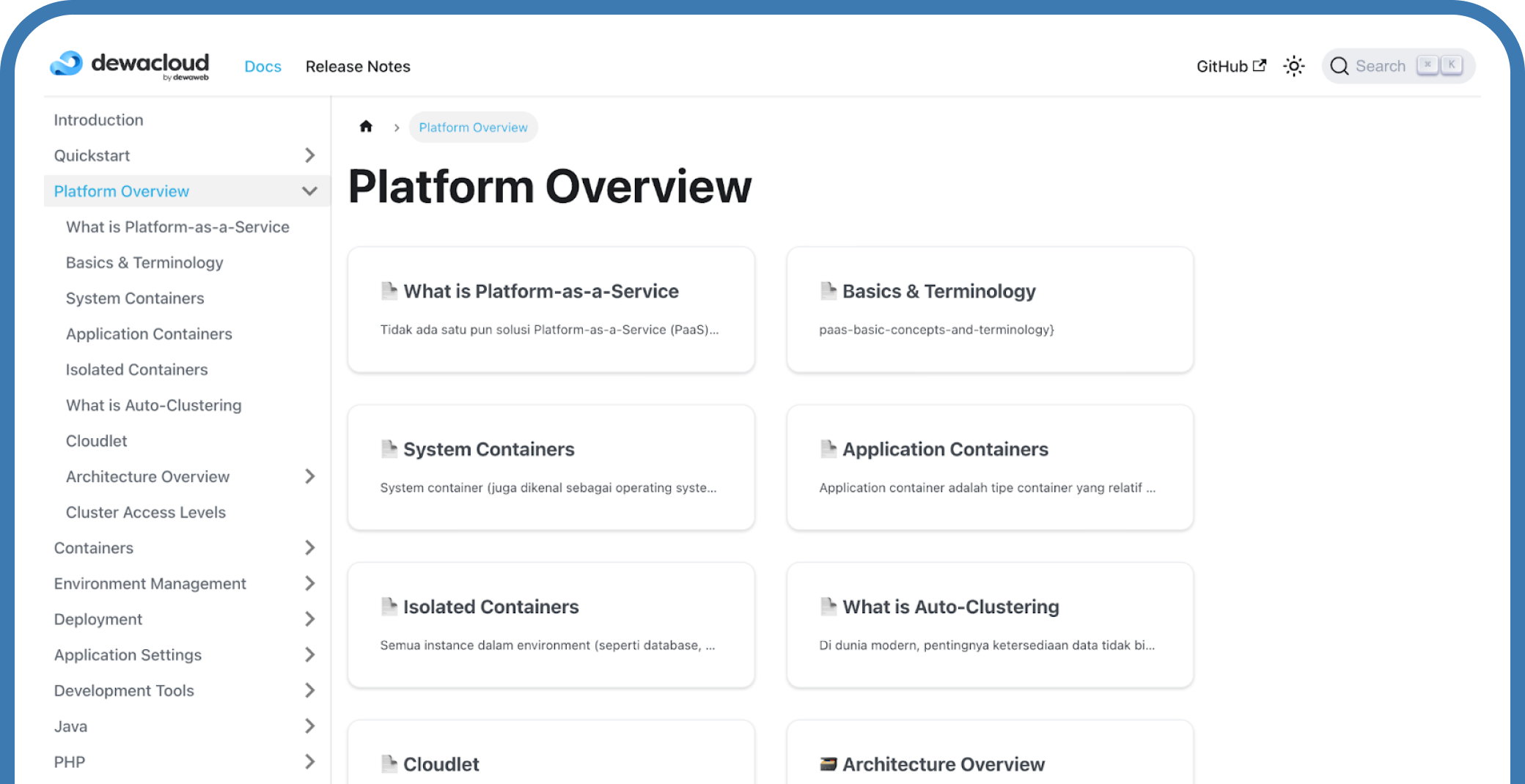The width and height of the screenshot is (1525, 784).
Task: Click the folder icon on Architecture Overview card
Action: pos(828,764)
